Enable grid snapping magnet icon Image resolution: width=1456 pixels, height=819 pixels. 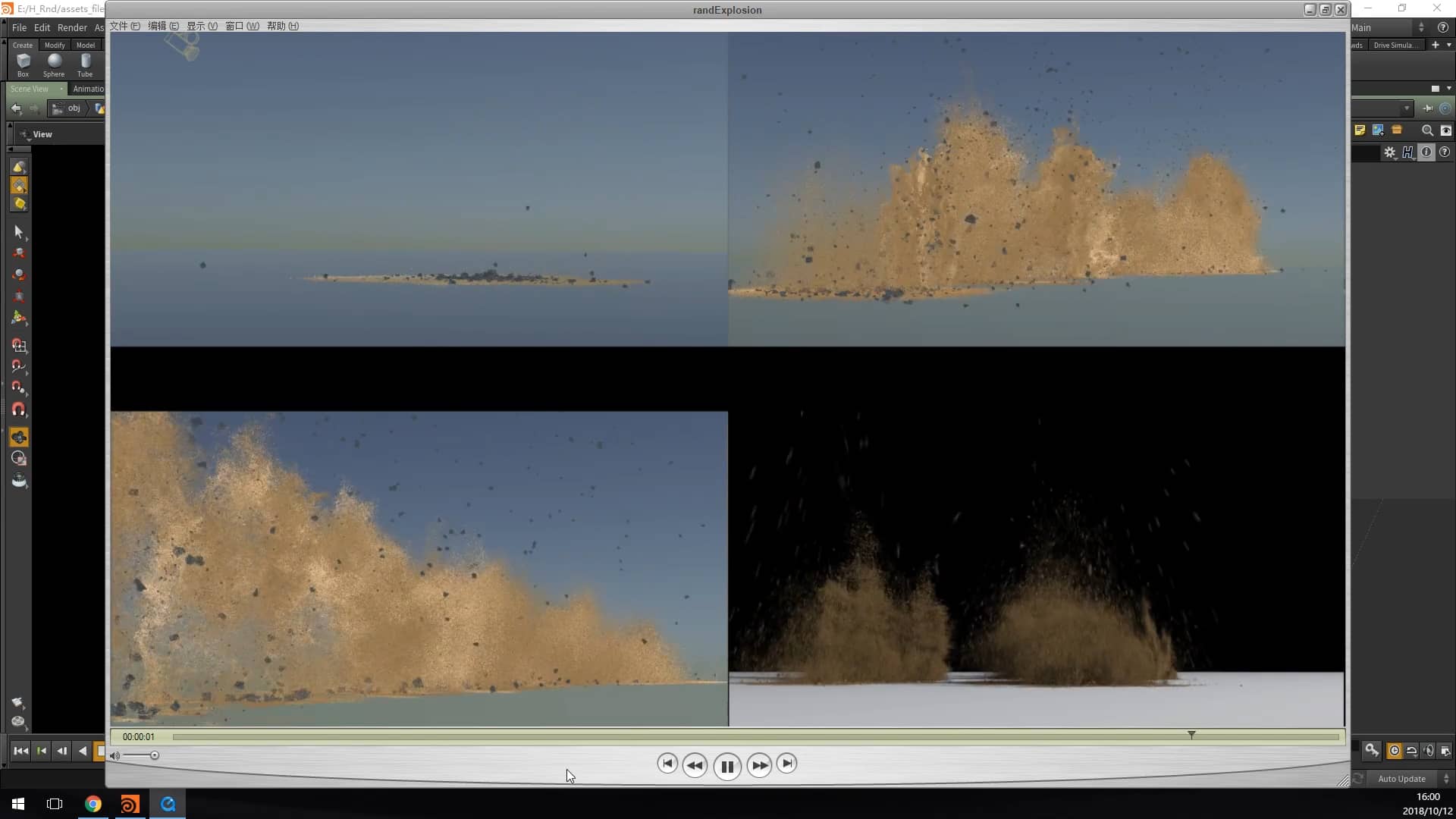19,345
